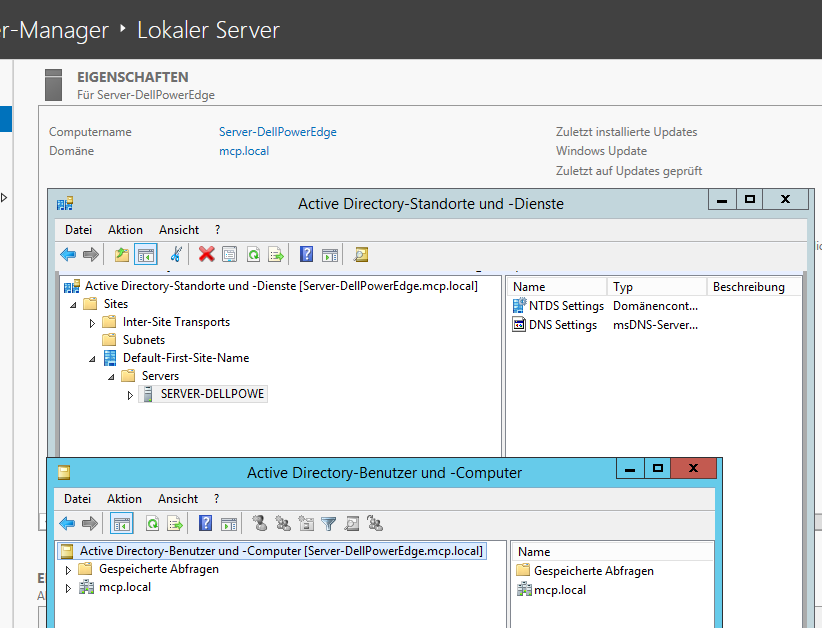Toggle action pane icon in Standorte und -Dienste toolbar
The height and width of the screenshot is (629, 822).
[330, 255]
